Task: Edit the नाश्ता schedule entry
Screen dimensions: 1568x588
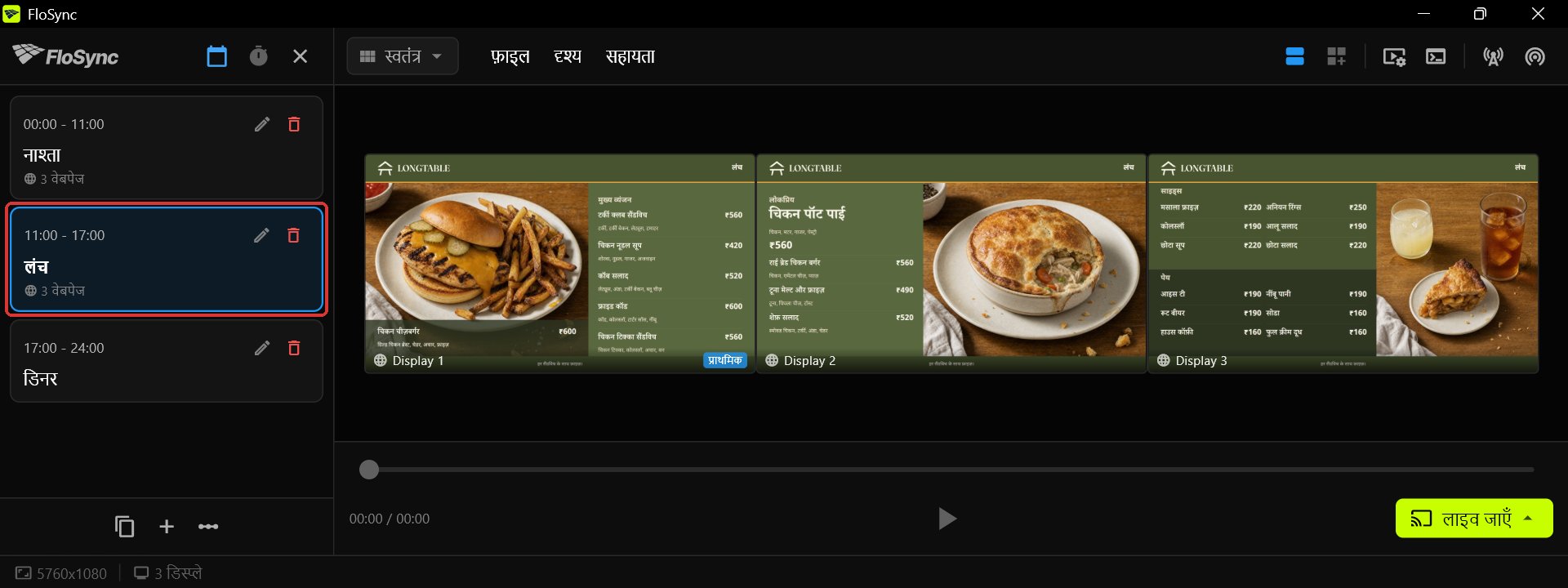Action: (261, 124)
